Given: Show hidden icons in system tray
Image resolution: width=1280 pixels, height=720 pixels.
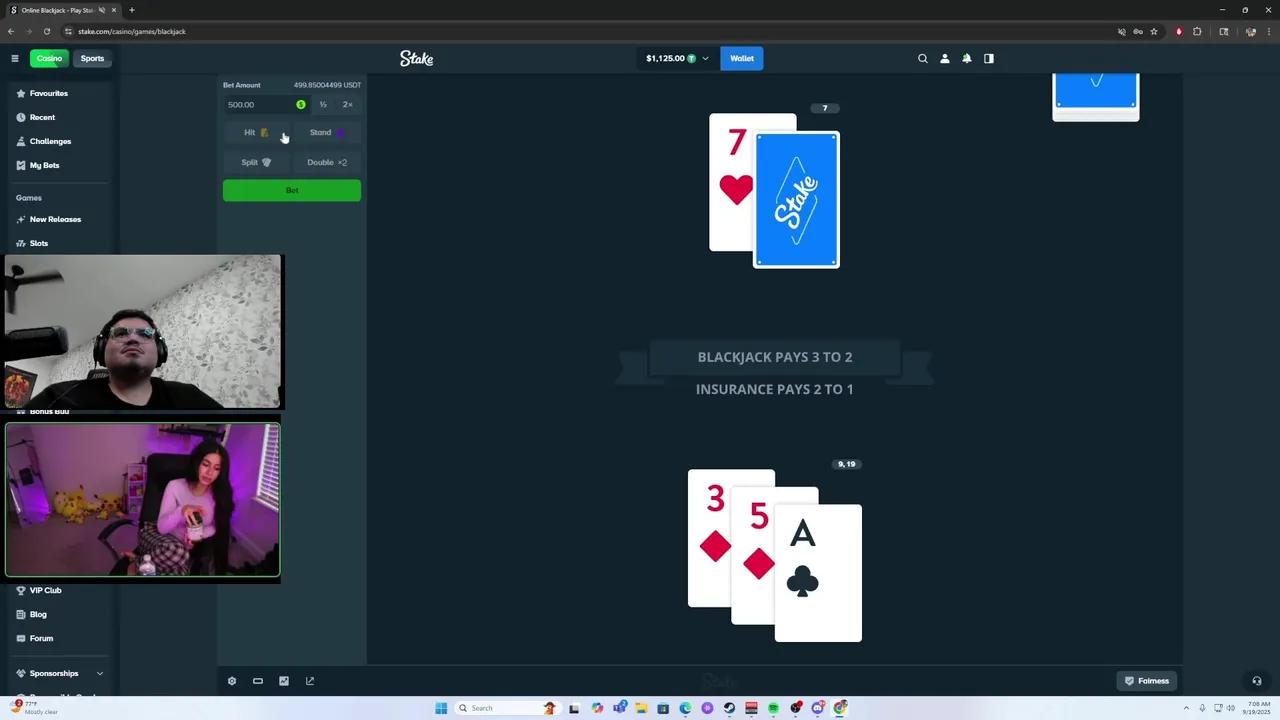Looking at the screenshot, I should tap(1185, 708).
